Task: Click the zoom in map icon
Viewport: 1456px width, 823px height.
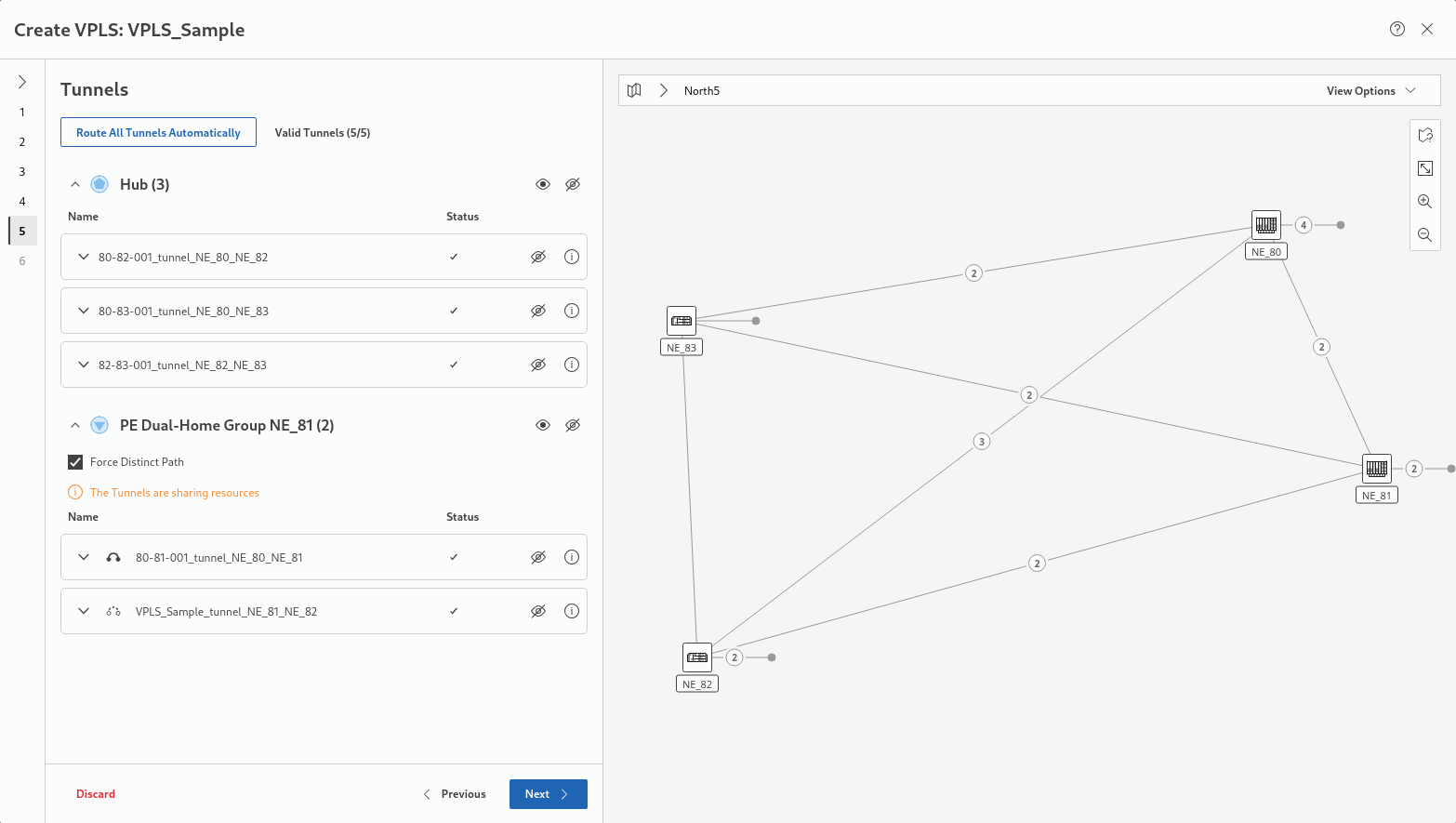Action: 1424,202
